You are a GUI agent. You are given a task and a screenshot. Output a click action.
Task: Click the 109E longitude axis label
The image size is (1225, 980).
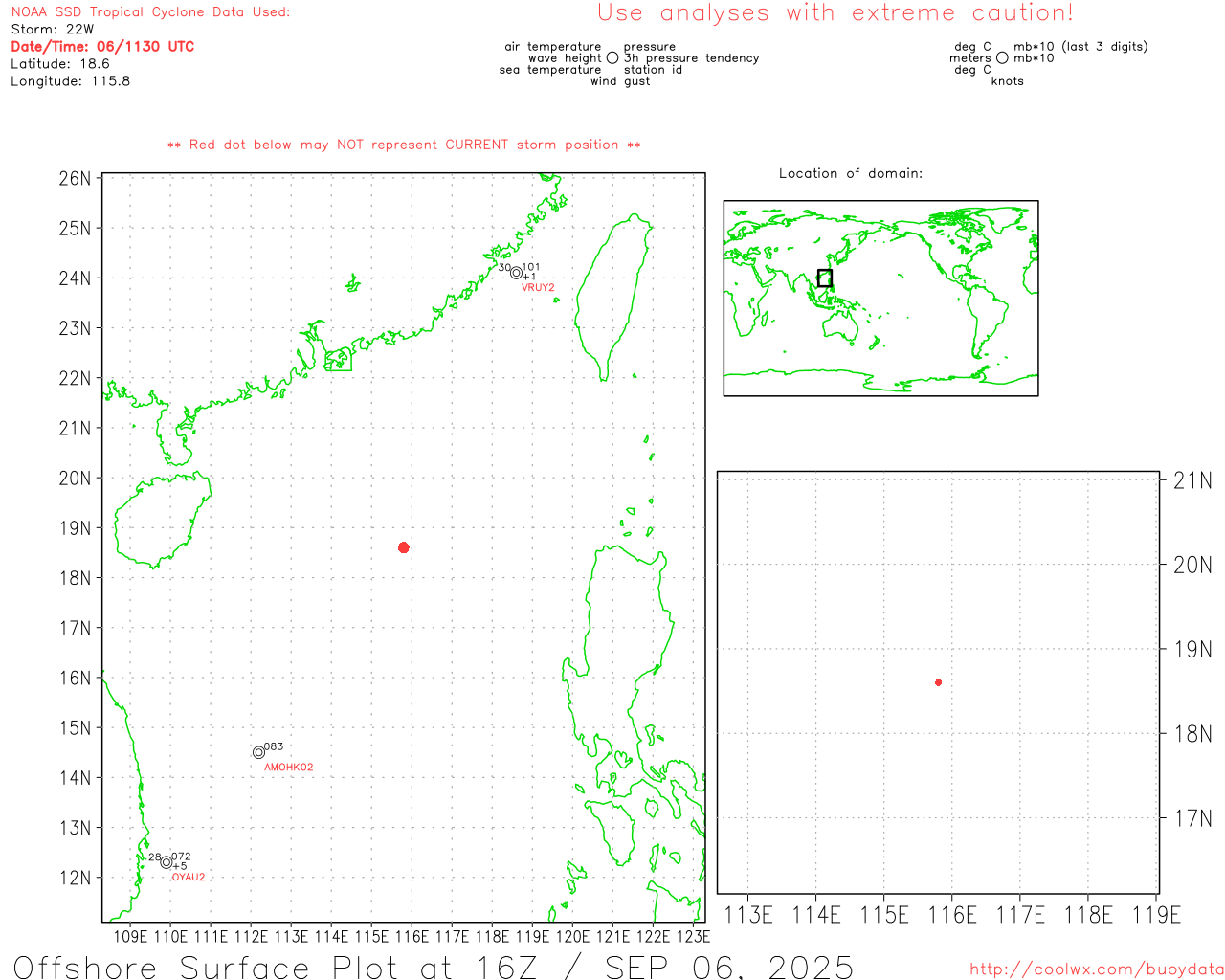pos(130,936)
